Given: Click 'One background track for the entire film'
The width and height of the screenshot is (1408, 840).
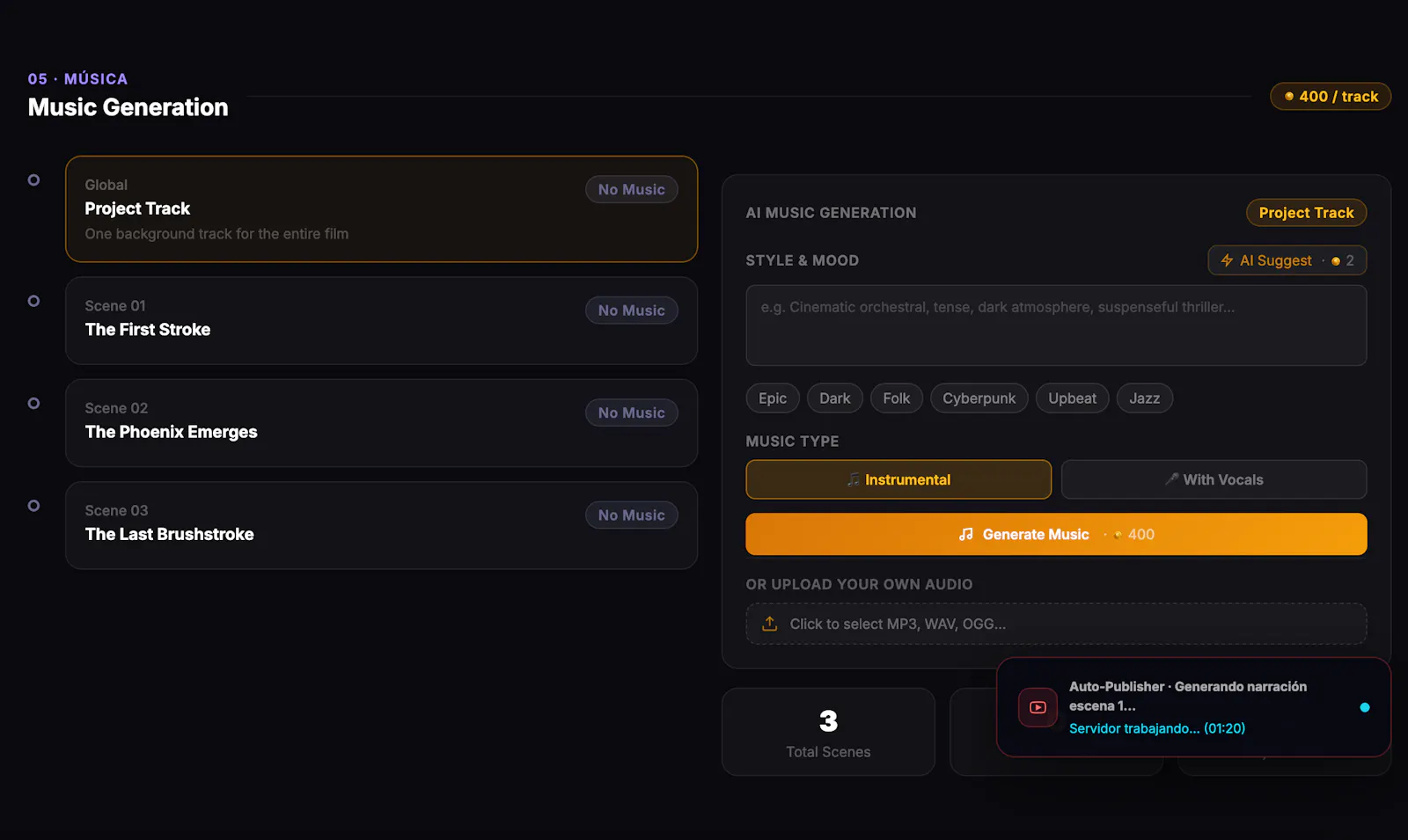Looking at the screenshot, I should 216,234.
